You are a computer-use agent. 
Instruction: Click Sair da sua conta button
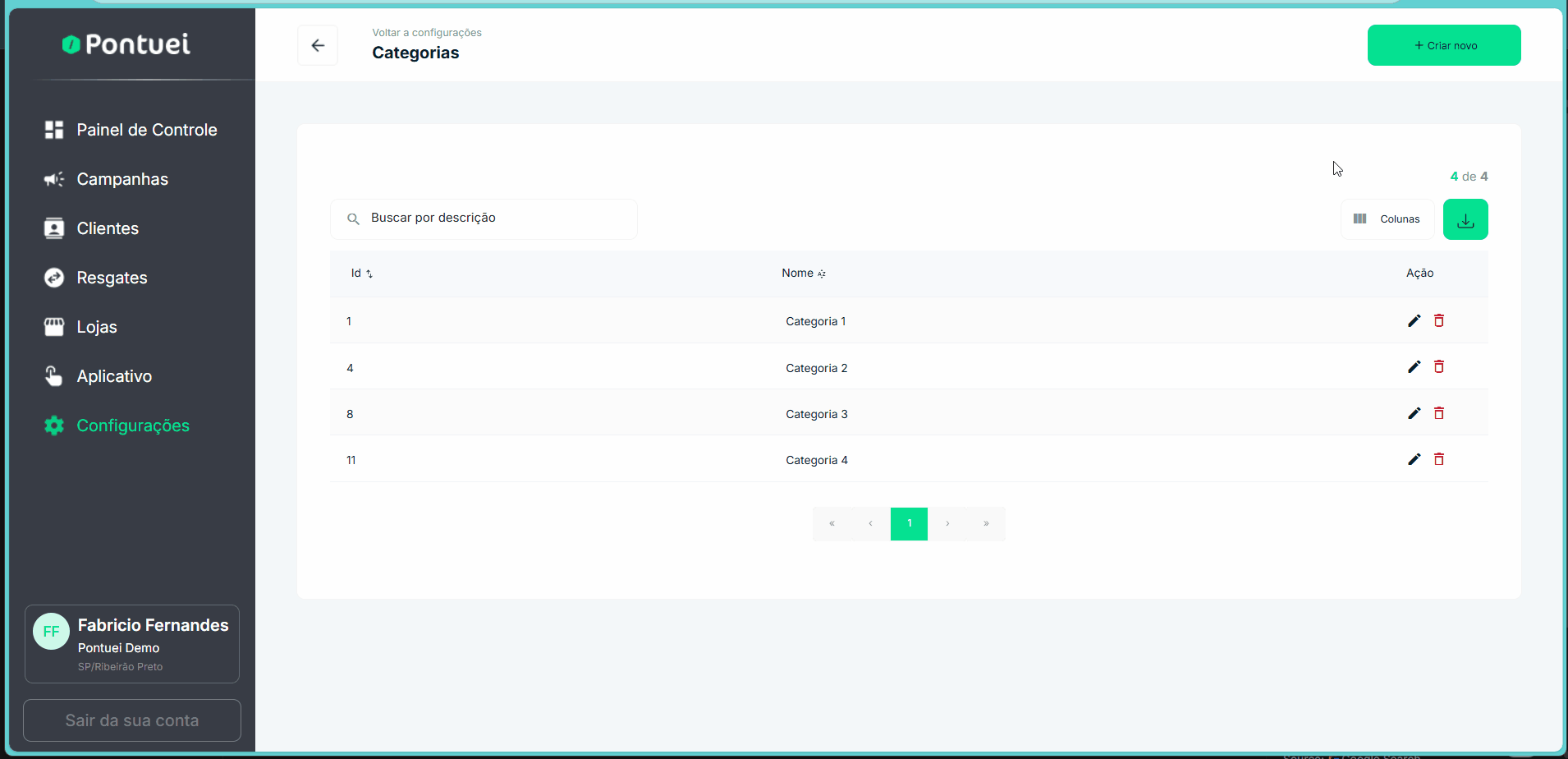coord(132,720)
